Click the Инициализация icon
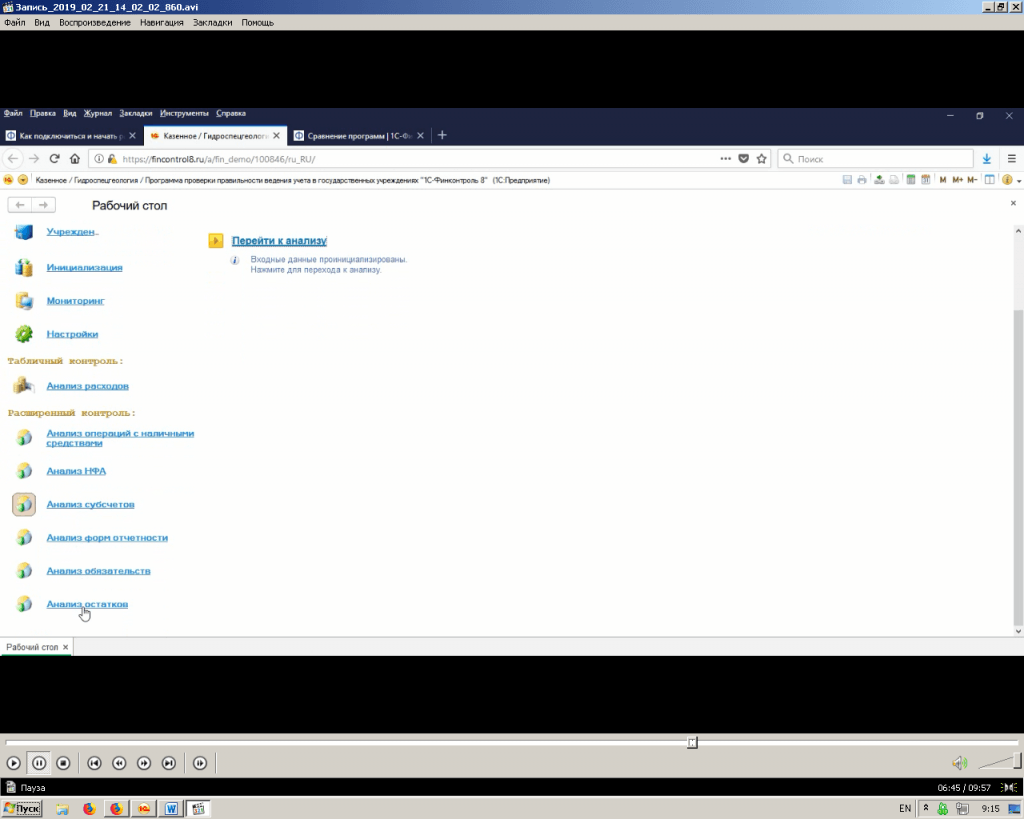1024x819 pixels. [25, 268]
